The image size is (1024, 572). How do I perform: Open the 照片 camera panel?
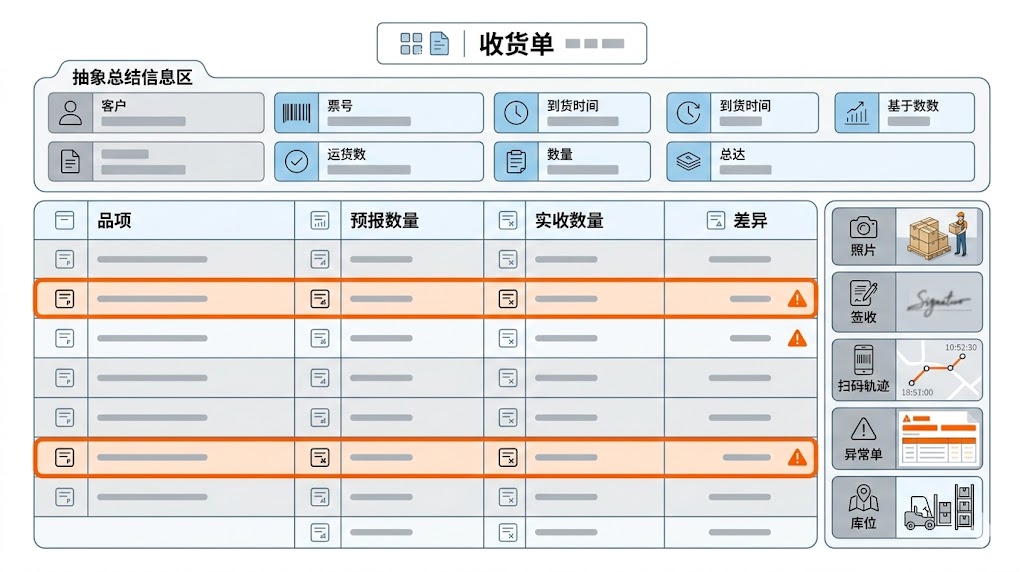[863, 236]
